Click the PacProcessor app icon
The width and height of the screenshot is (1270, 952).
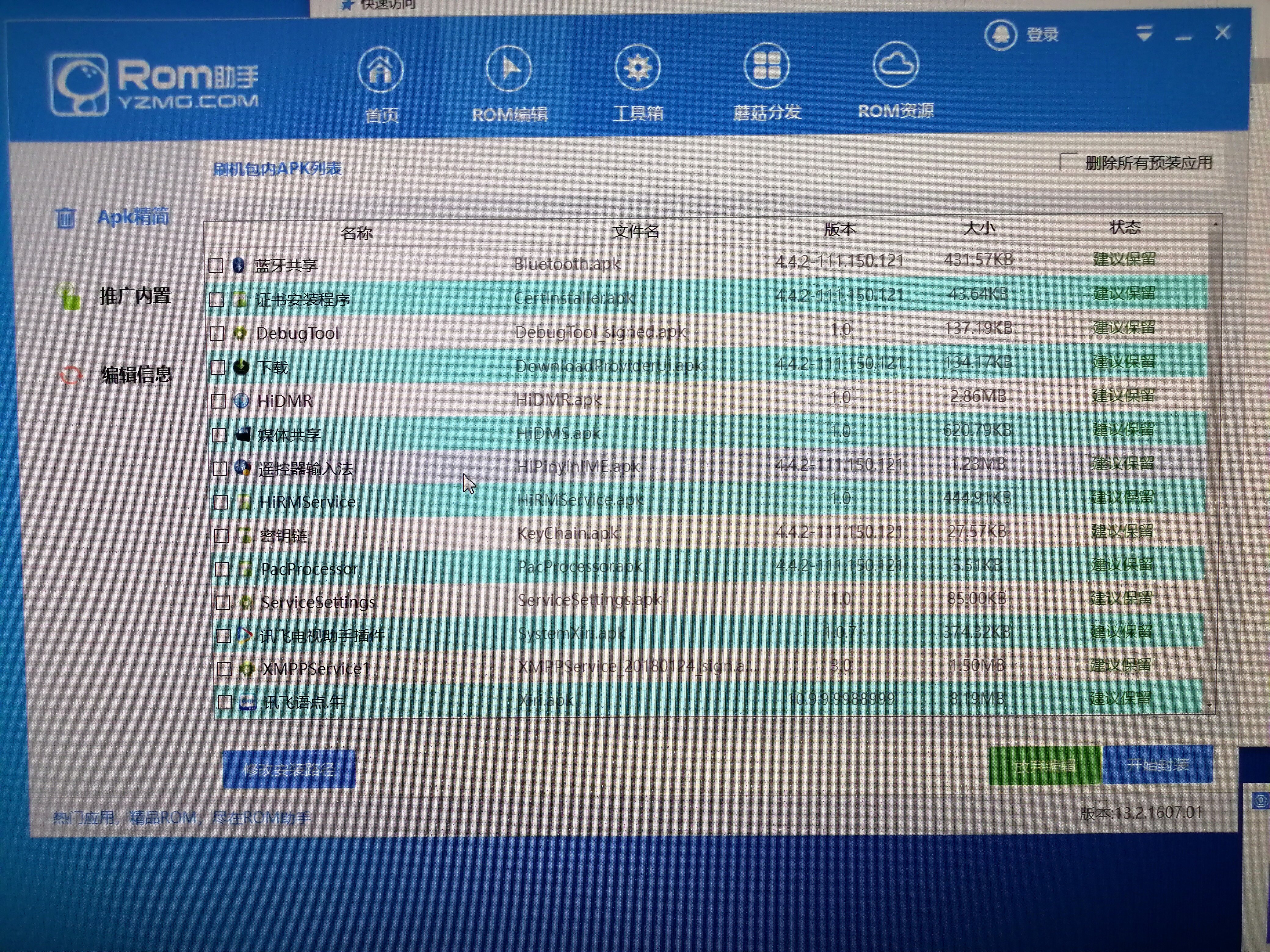coord(245,569)
